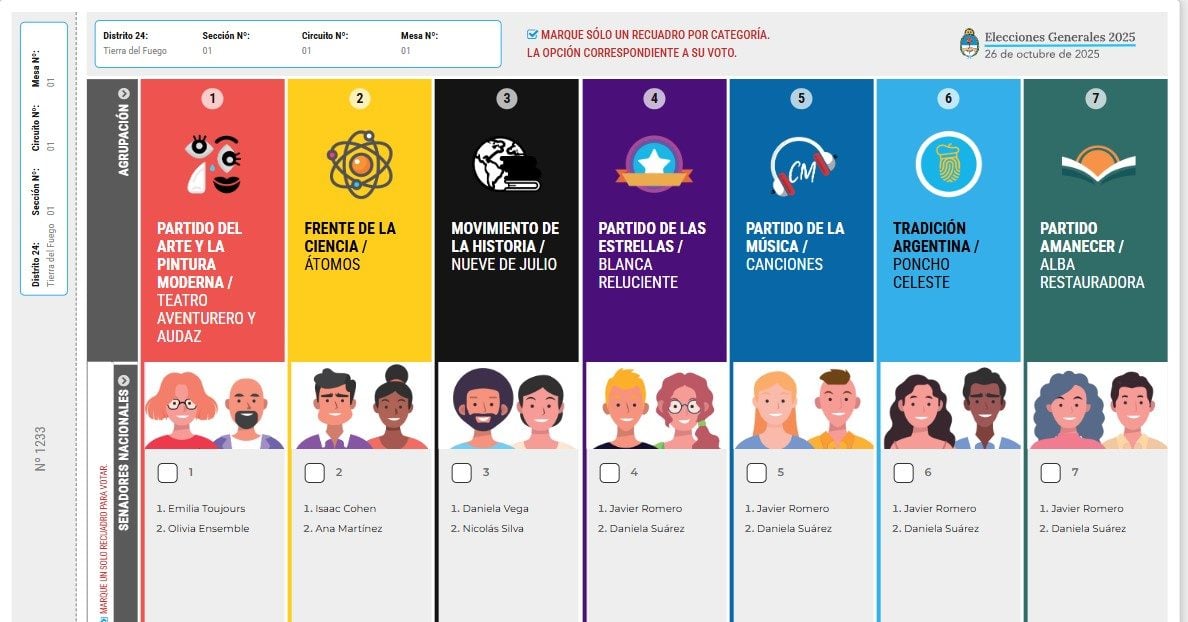Click the Argentine coat of arms emblem
Screen dimensions: 1188x622
coord(969,43)
